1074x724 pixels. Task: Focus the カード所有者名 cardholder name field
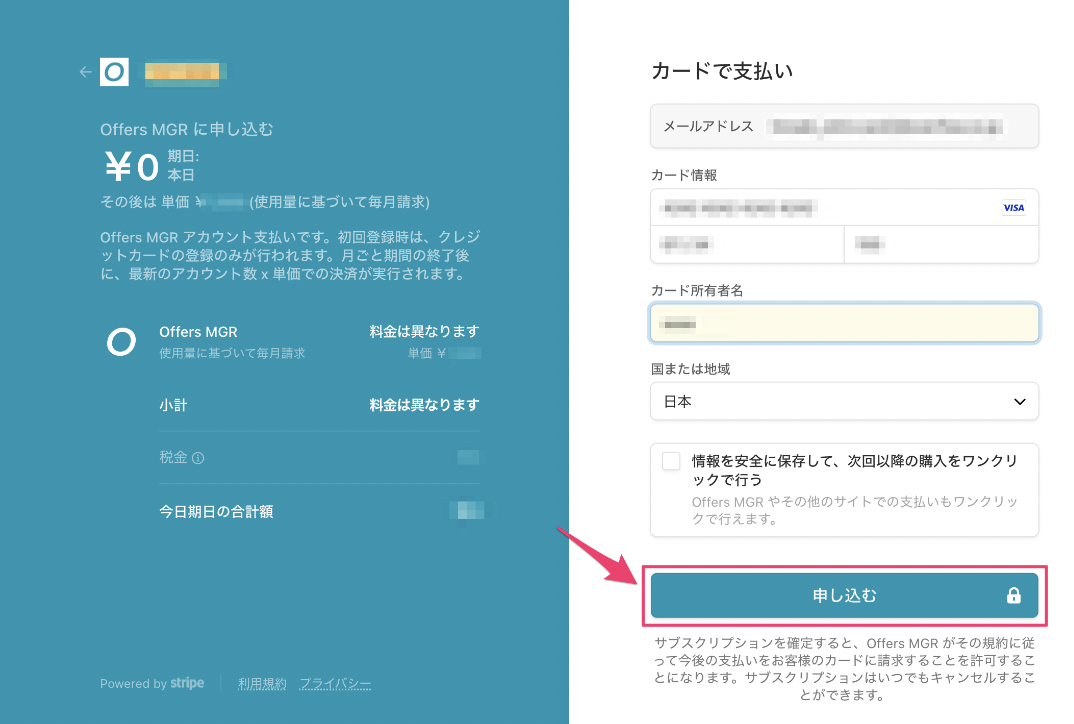tap(844, 323)
